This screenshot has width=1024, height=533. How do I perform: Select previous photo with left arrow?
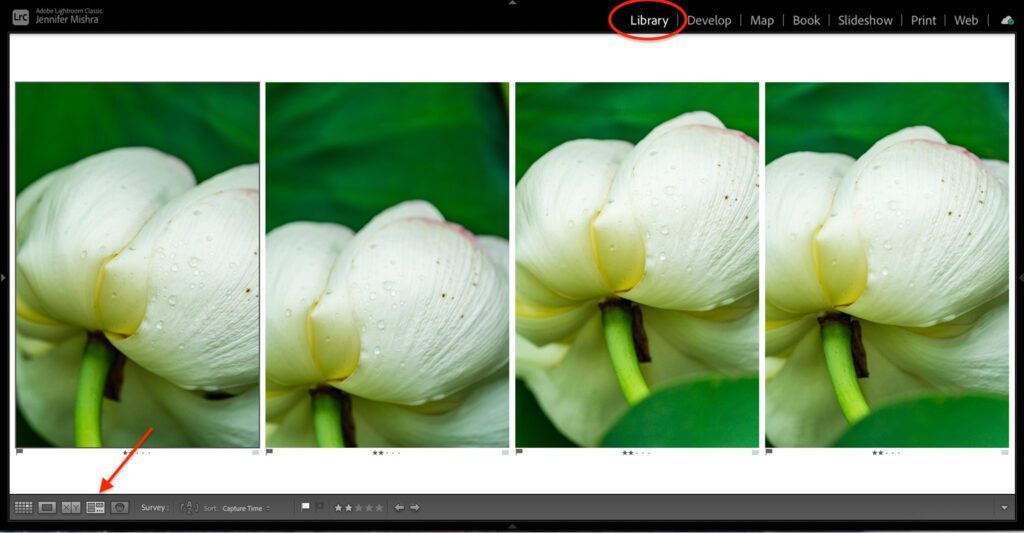(x=399, y=508)
